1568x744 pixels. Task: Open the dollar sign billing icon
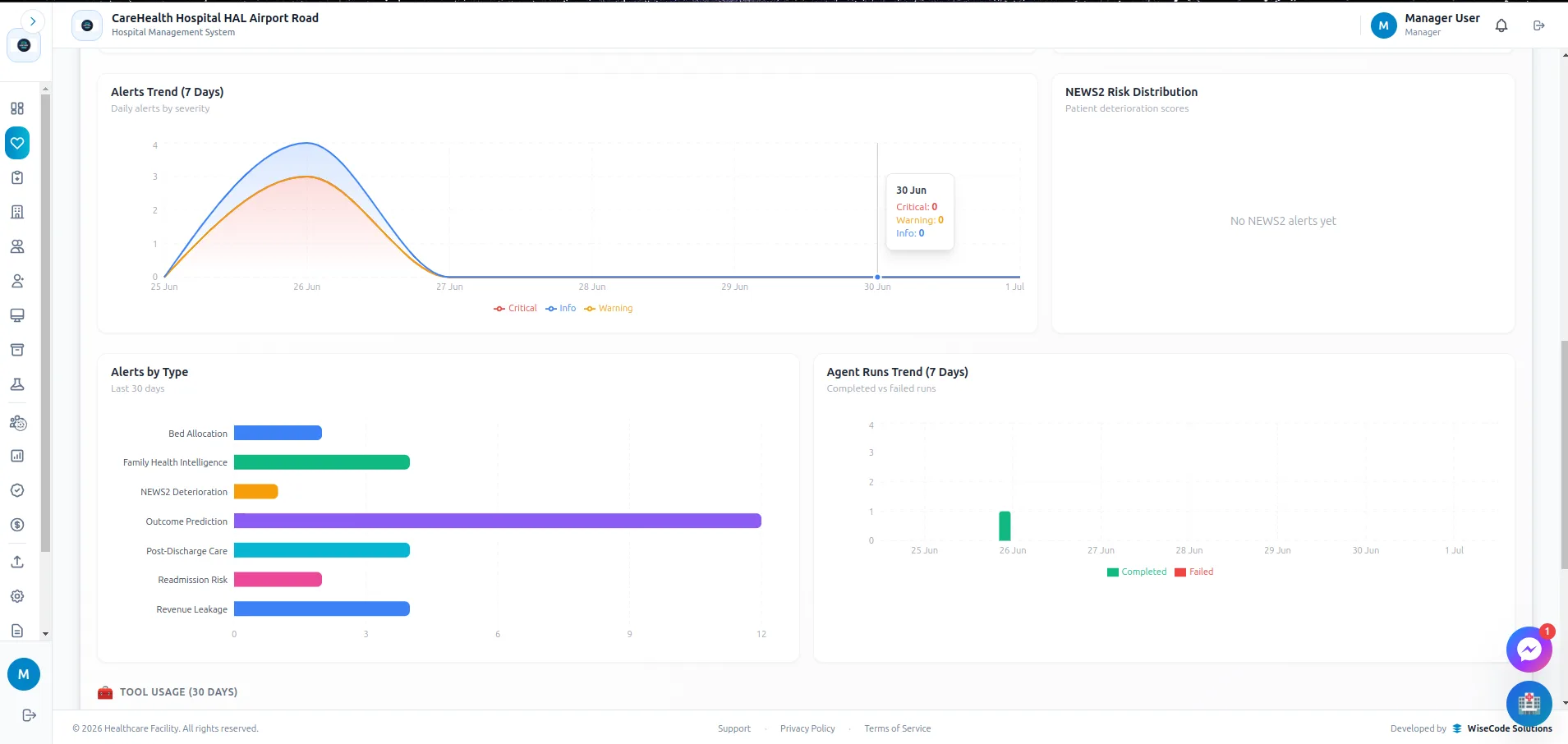pyautogui.click(x=17, y=525)
